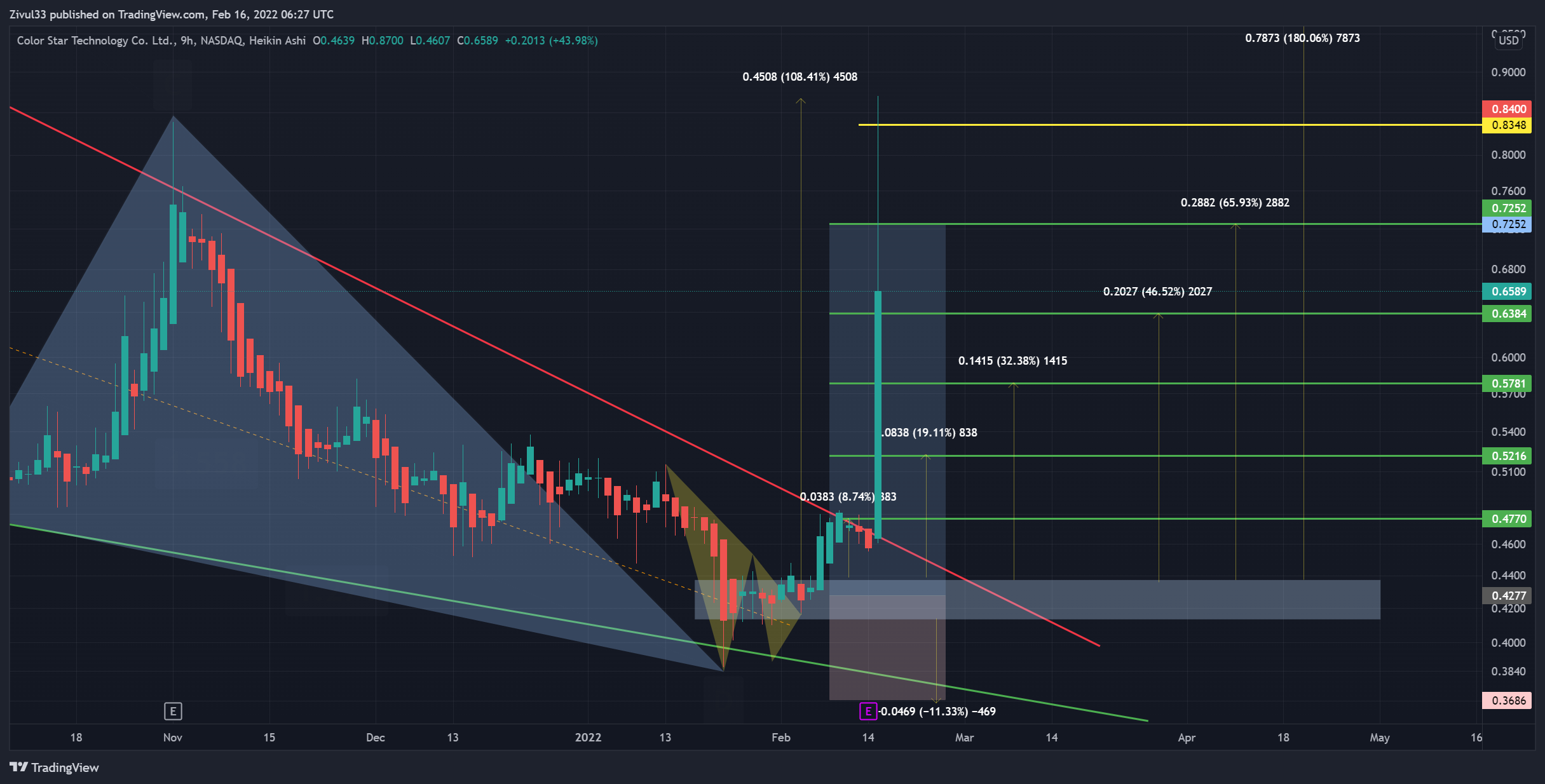Click the 2022 label on the time axis

coord(588,738)
